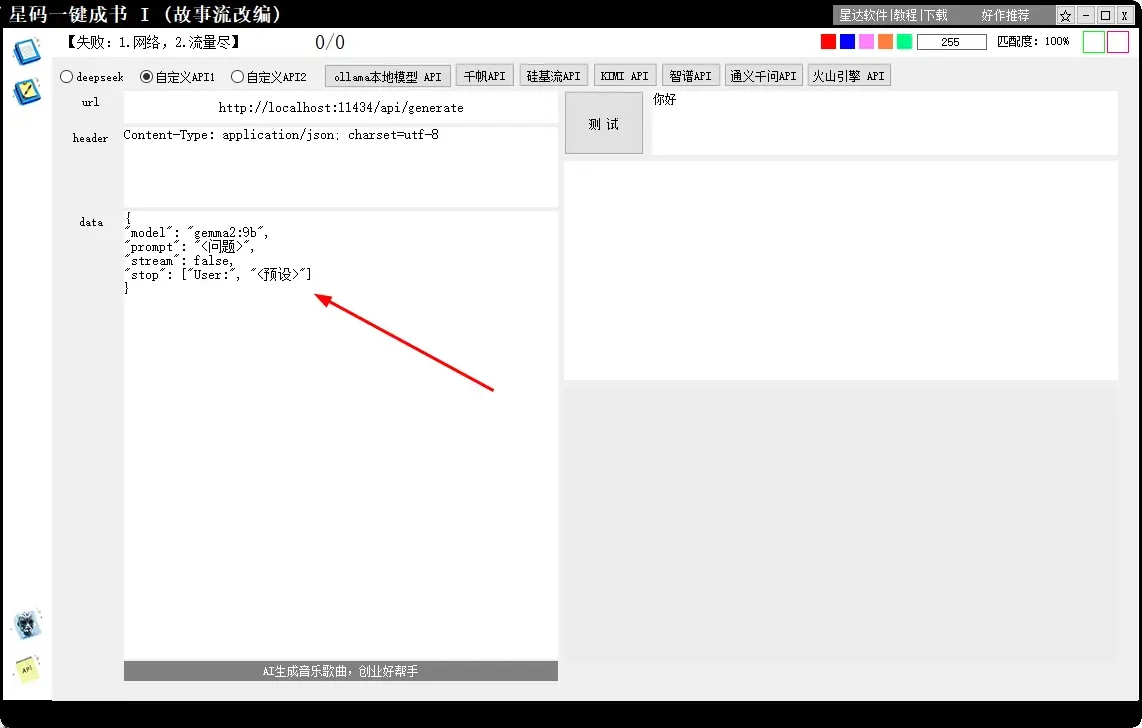Screen dimensions: 1142x728
Task: Open the 星达软件|教程|下载 link
Action: pos(893,16)
